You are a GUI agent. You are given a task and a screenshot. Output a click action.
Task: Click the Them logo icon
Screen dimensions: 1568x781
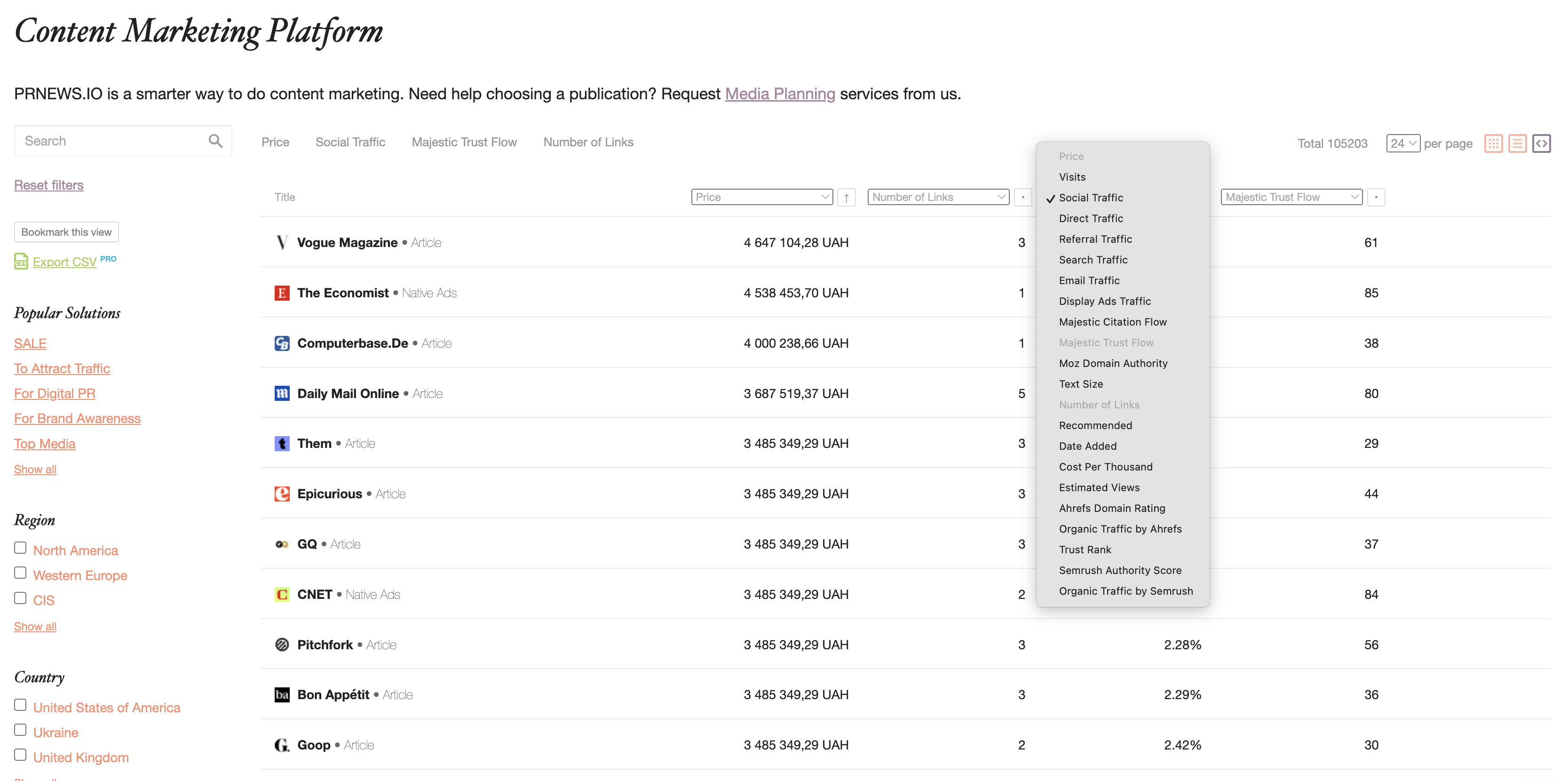(282, 444)
